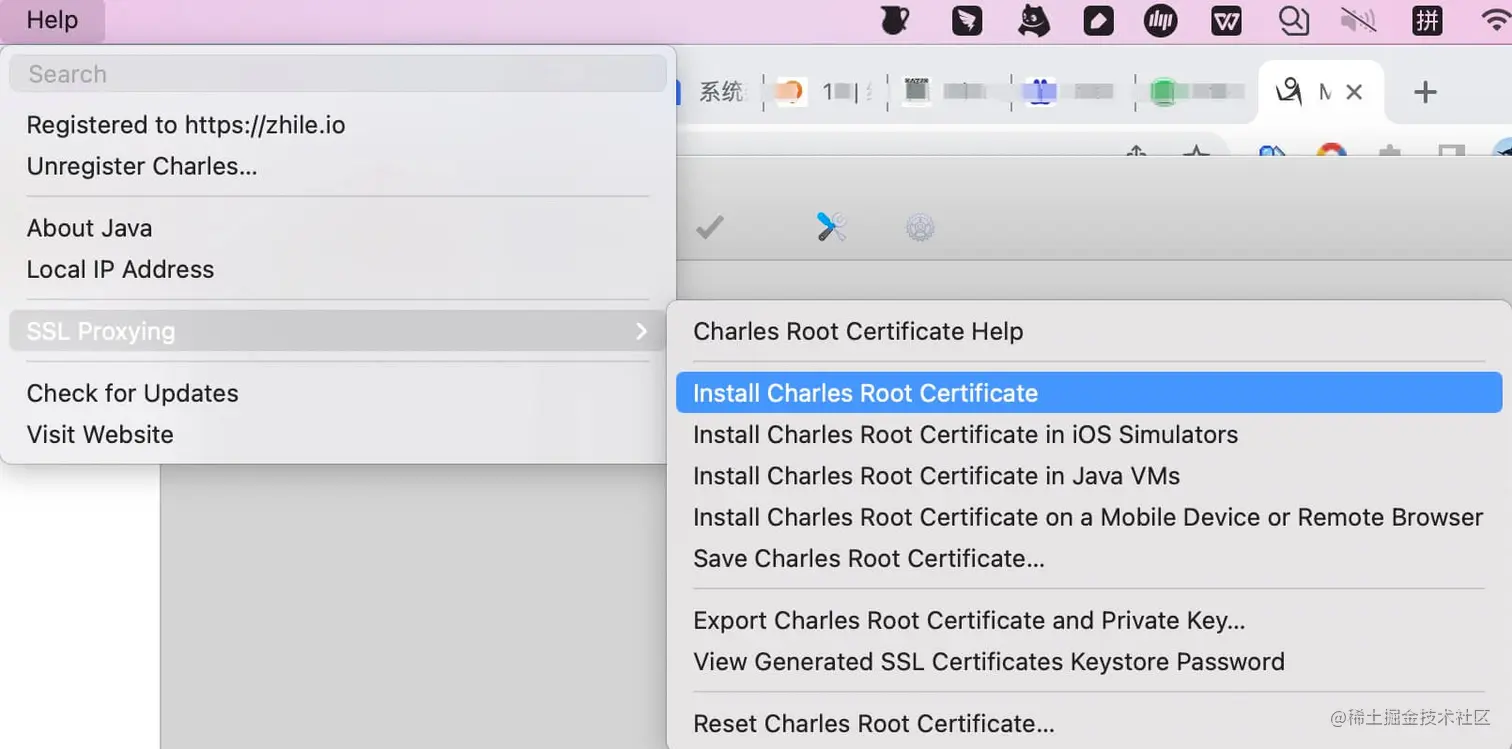The height and width of the screenshot is (749, 1512).
Task: Click the round waveform audio icon in menu bar
Action: coord(1161,20)
